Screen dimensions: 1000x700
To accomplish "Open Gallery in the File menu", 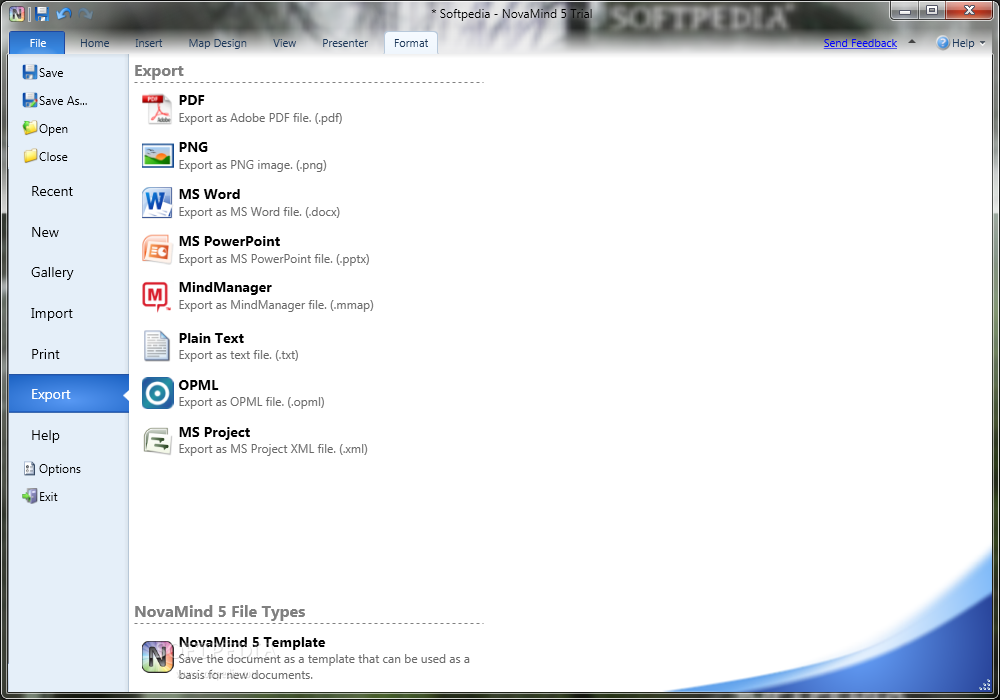I will [52, 272].
